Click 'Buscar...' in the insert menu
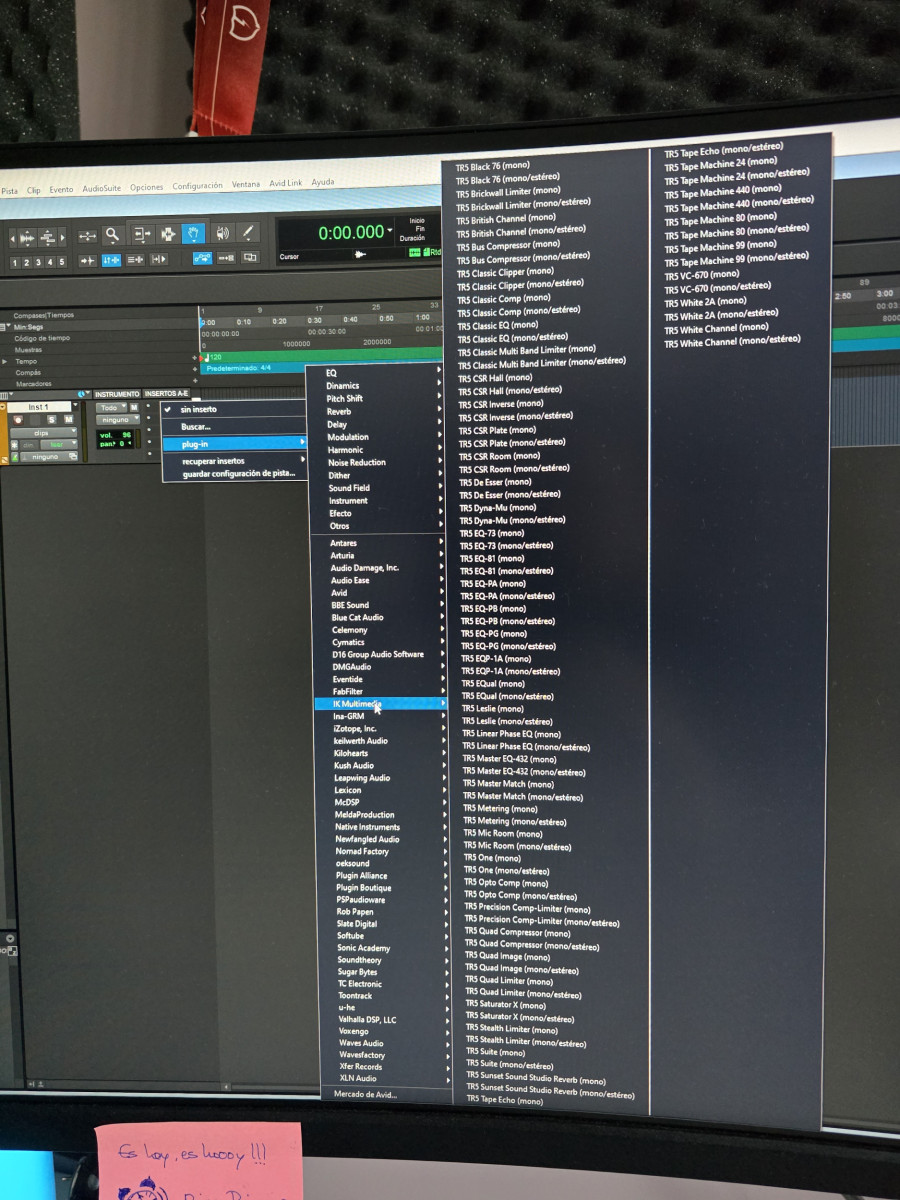Image resolution: width=900 pixels, height=1200 pixels. (x=196, y=427)
